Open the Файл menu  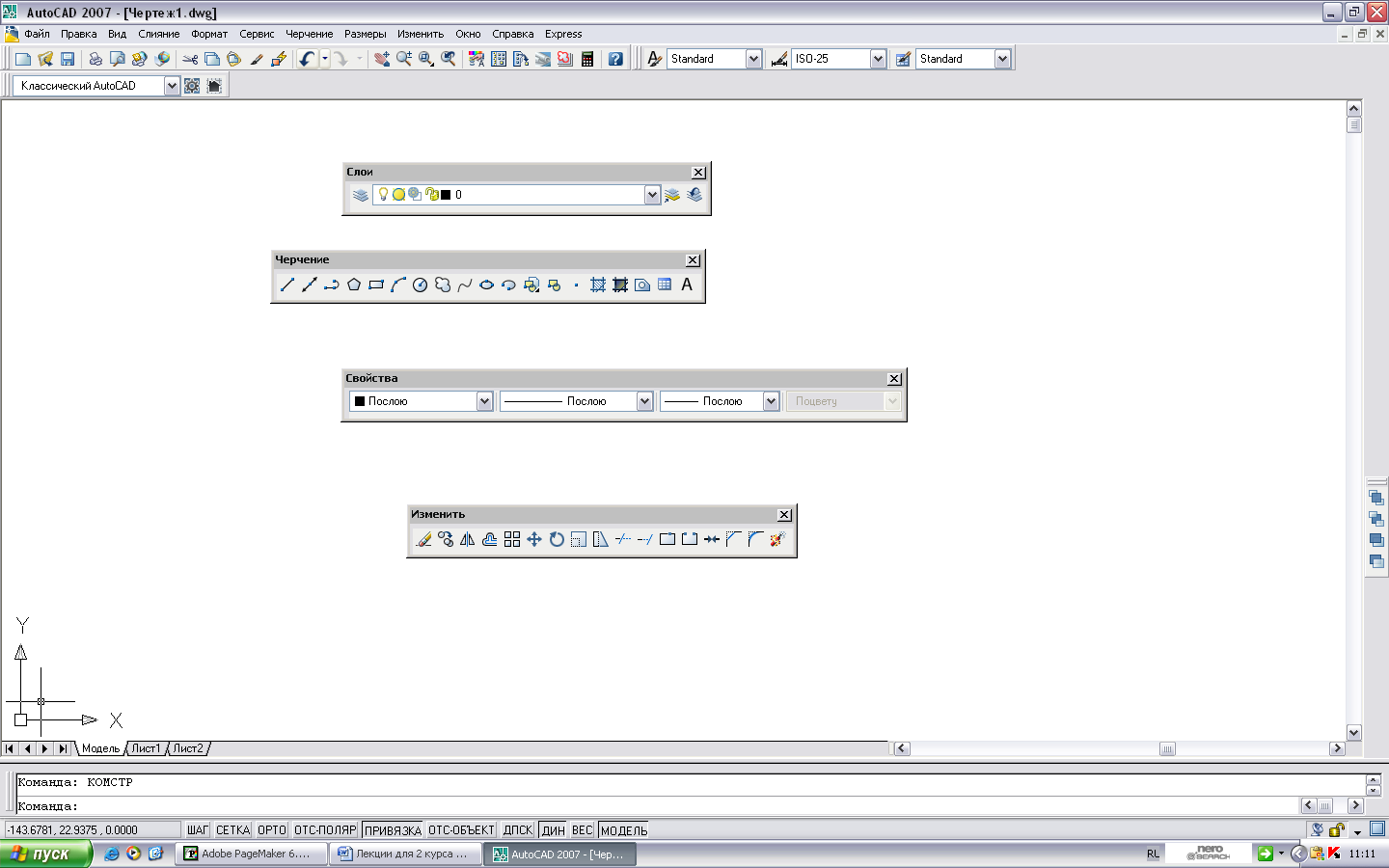click(x=37, y=34)
